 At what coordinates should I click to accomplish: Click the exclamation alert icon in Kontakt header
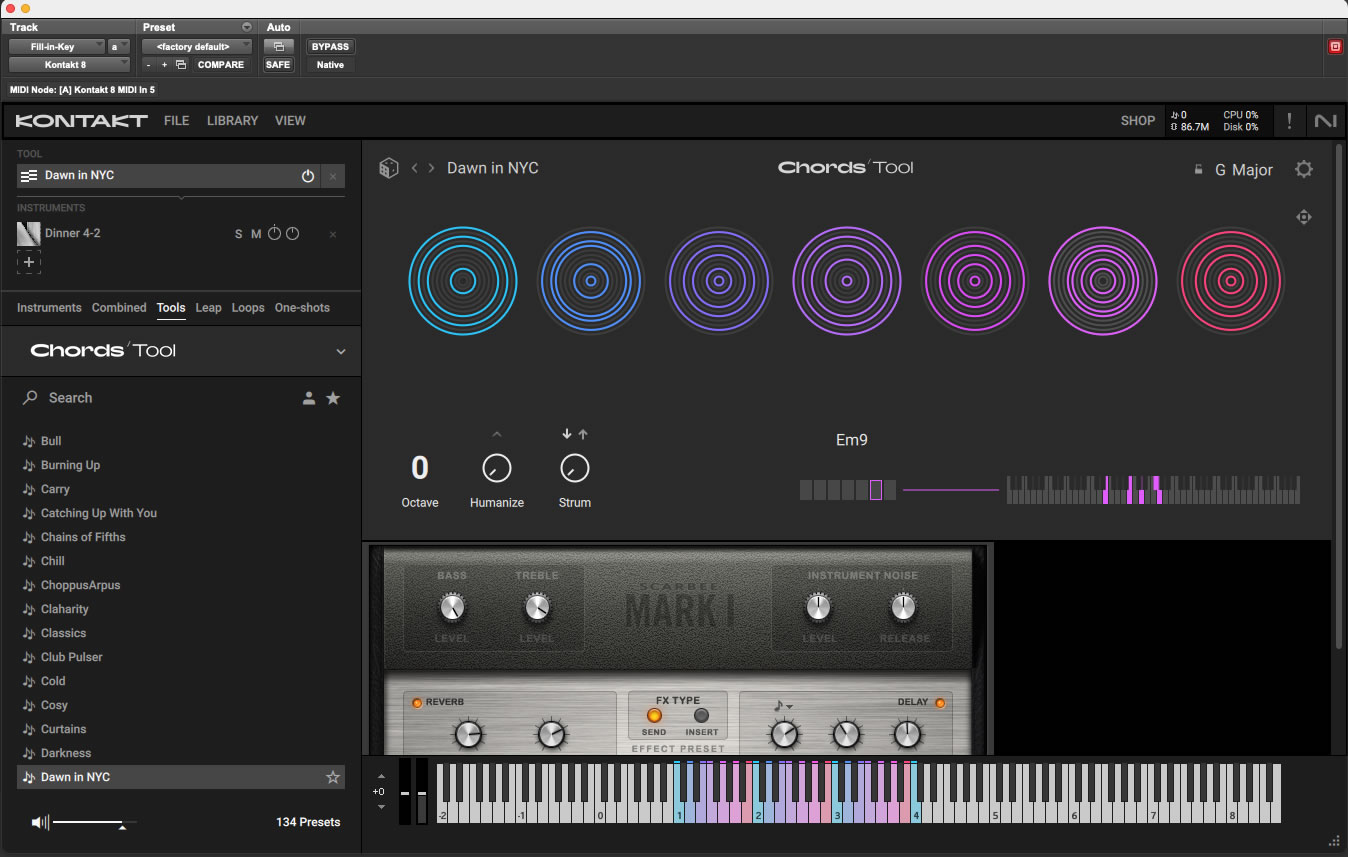tap(1289, 120)
